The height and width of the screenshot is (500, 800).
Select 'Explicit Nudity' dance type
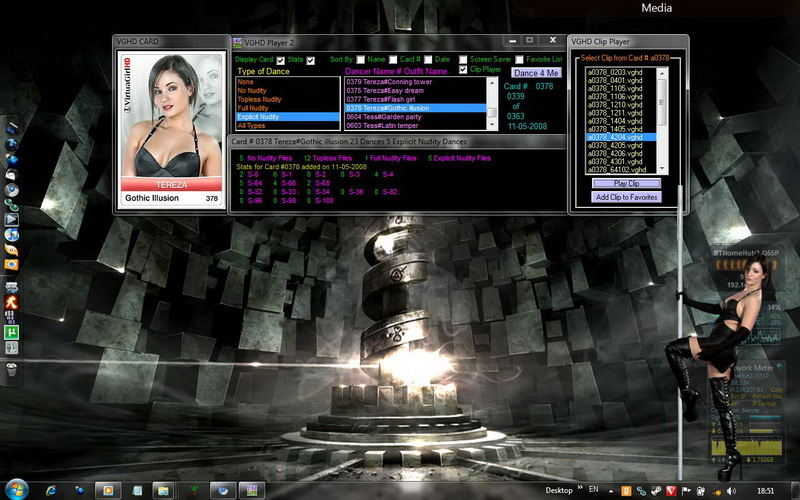pos(288,116)
